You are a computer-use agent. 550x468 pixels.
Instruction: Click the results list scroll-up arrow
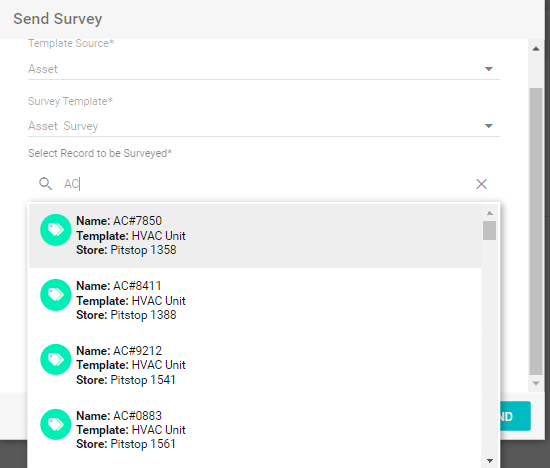coord(490,213)
